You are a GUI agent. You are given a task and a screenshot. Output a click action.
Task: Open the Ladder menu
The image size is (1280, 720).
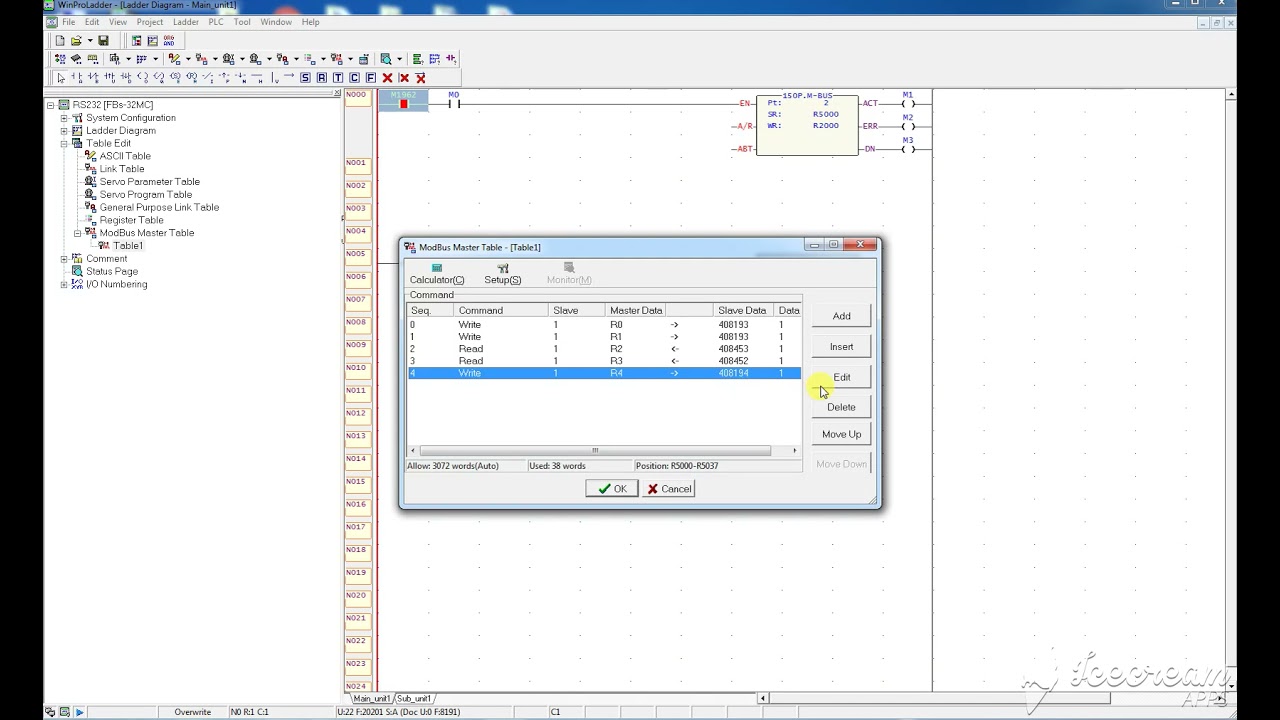click(186, 22)
